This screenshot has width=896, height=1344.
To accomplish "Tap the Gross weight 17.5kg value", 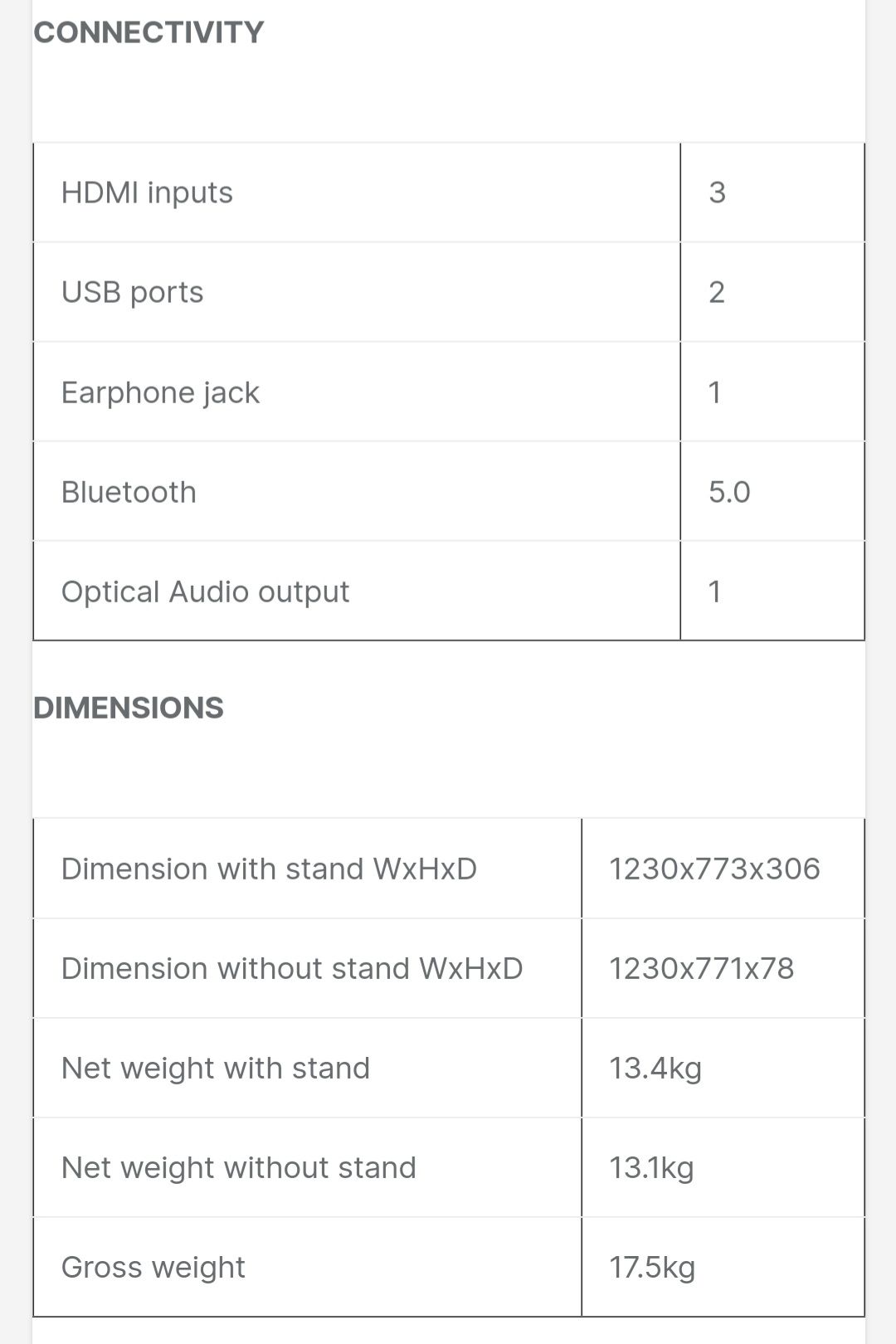I will (x=652, y=1267).
